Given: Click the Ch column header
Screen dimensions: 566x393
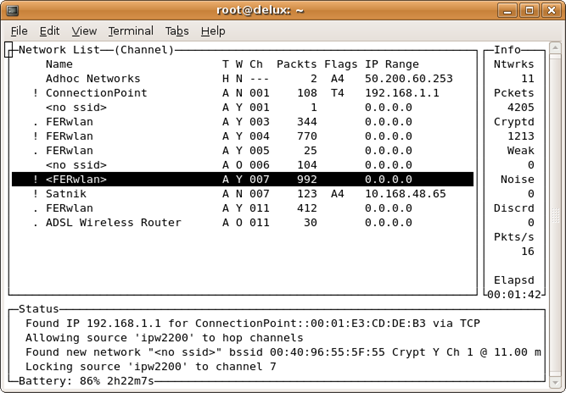Looking at the screenshot, I should (x=256, y=64).
